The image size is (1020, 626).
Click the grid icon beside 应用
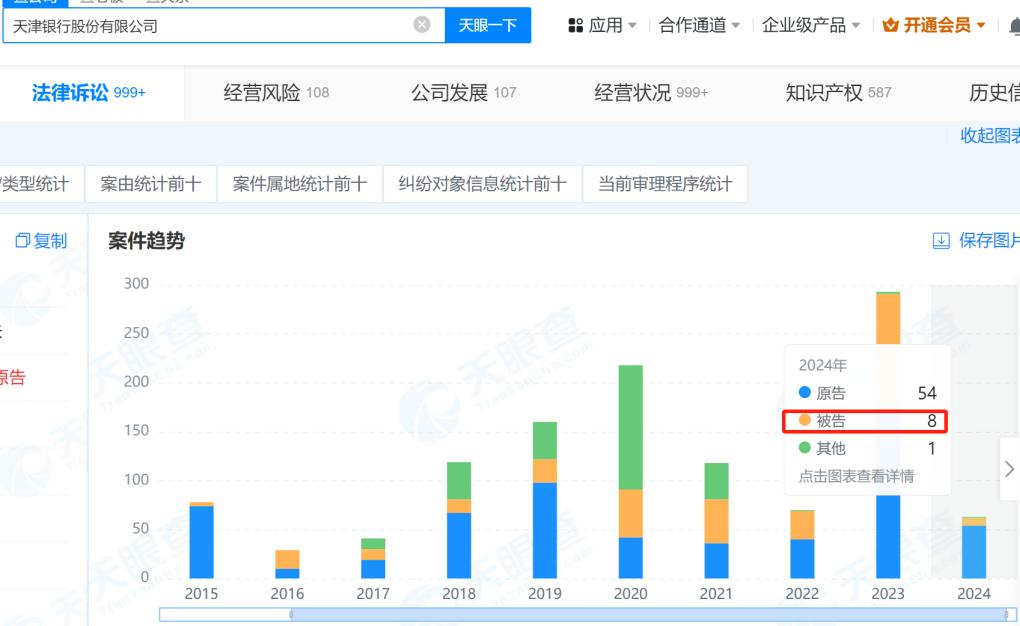[x=575, y=25]
